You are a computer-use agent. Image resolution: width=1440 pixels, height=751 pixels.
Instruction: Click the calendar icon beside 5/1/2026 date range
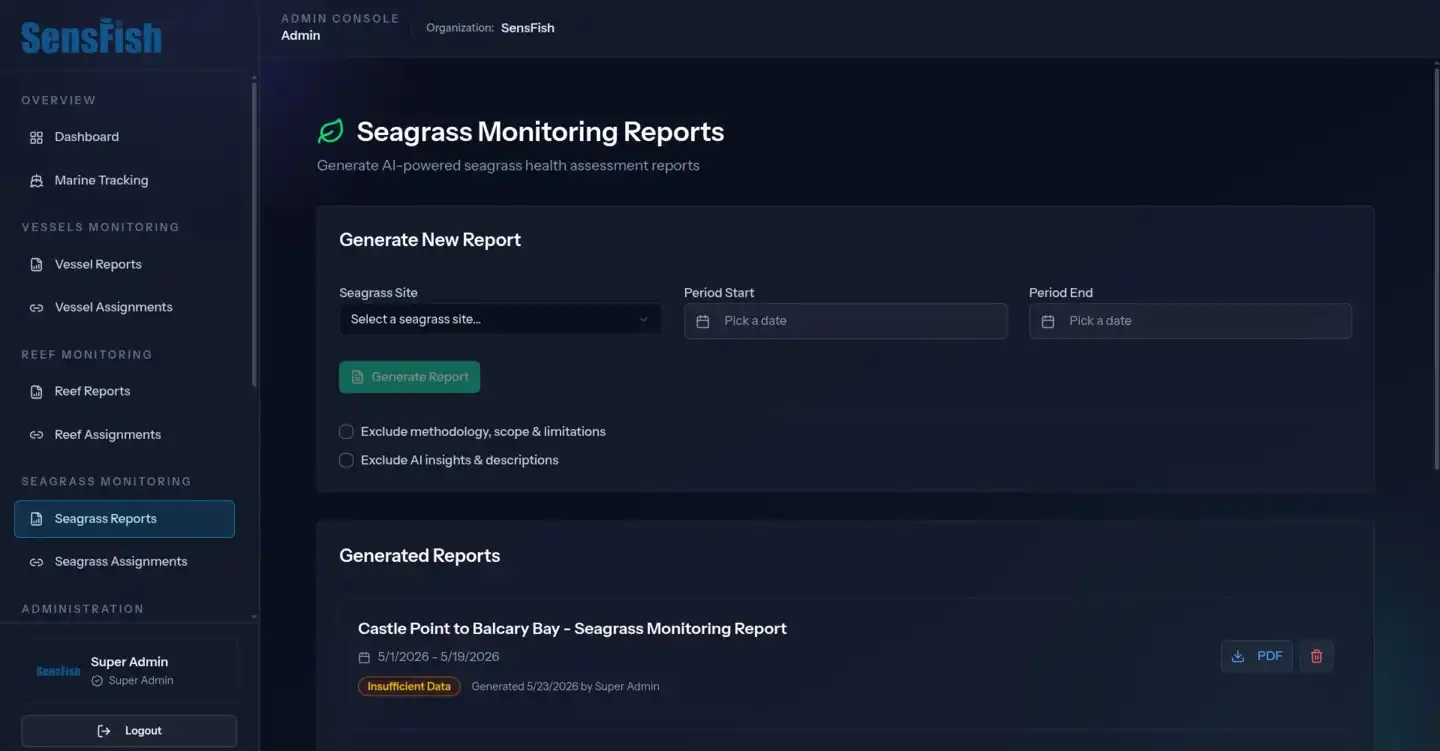(364, 657)
